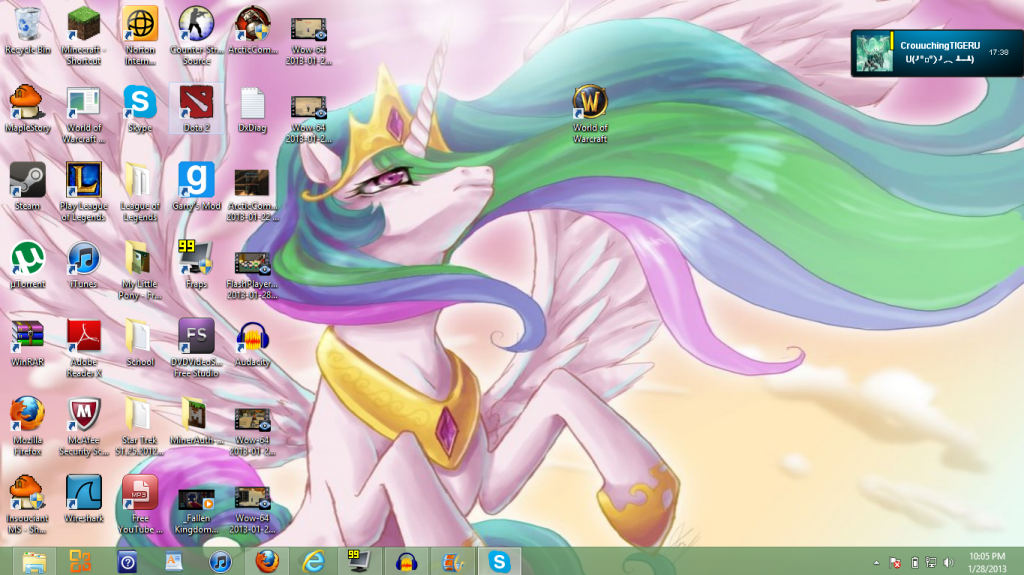Select the µTorrent desktop icon
Viewport: 1024px width, 575px height.
pyautogui.click(x=27, y=265)
